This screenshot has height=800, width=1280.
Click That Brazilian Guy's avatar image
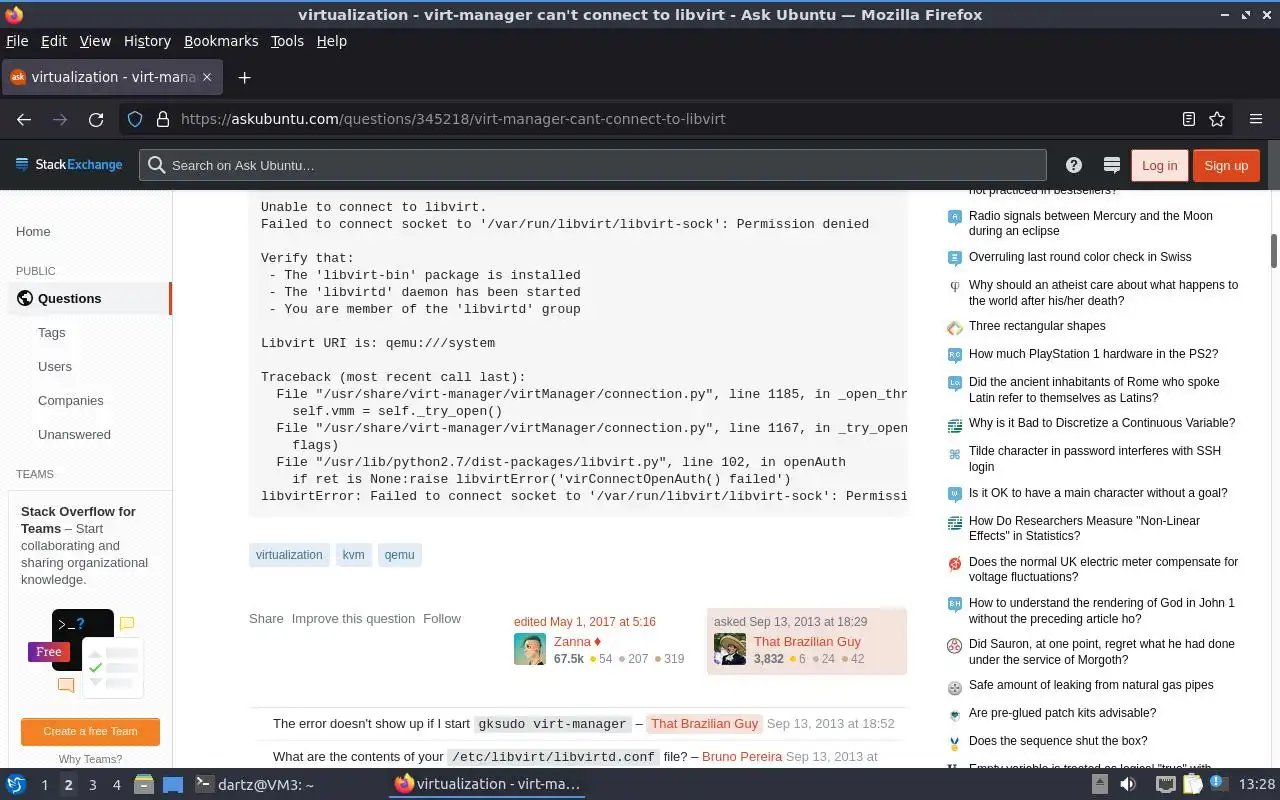(x=730, y=649)
